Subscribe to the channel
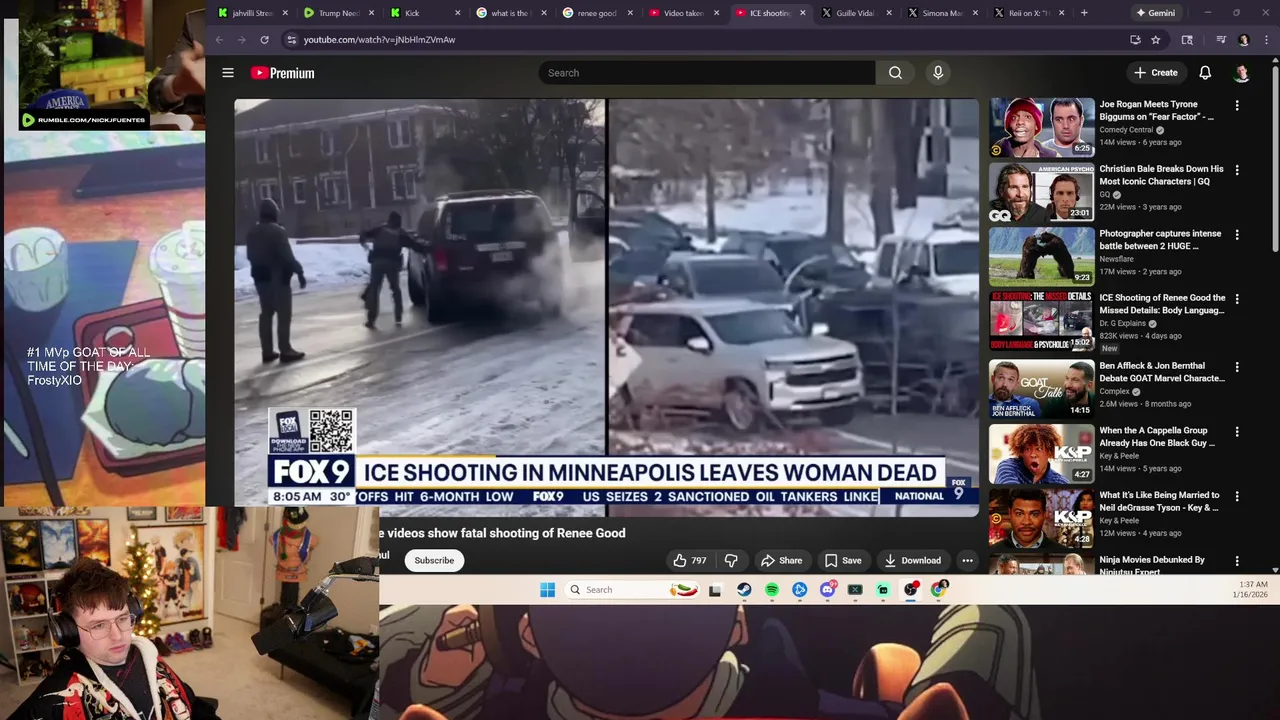 click(434, 561)
